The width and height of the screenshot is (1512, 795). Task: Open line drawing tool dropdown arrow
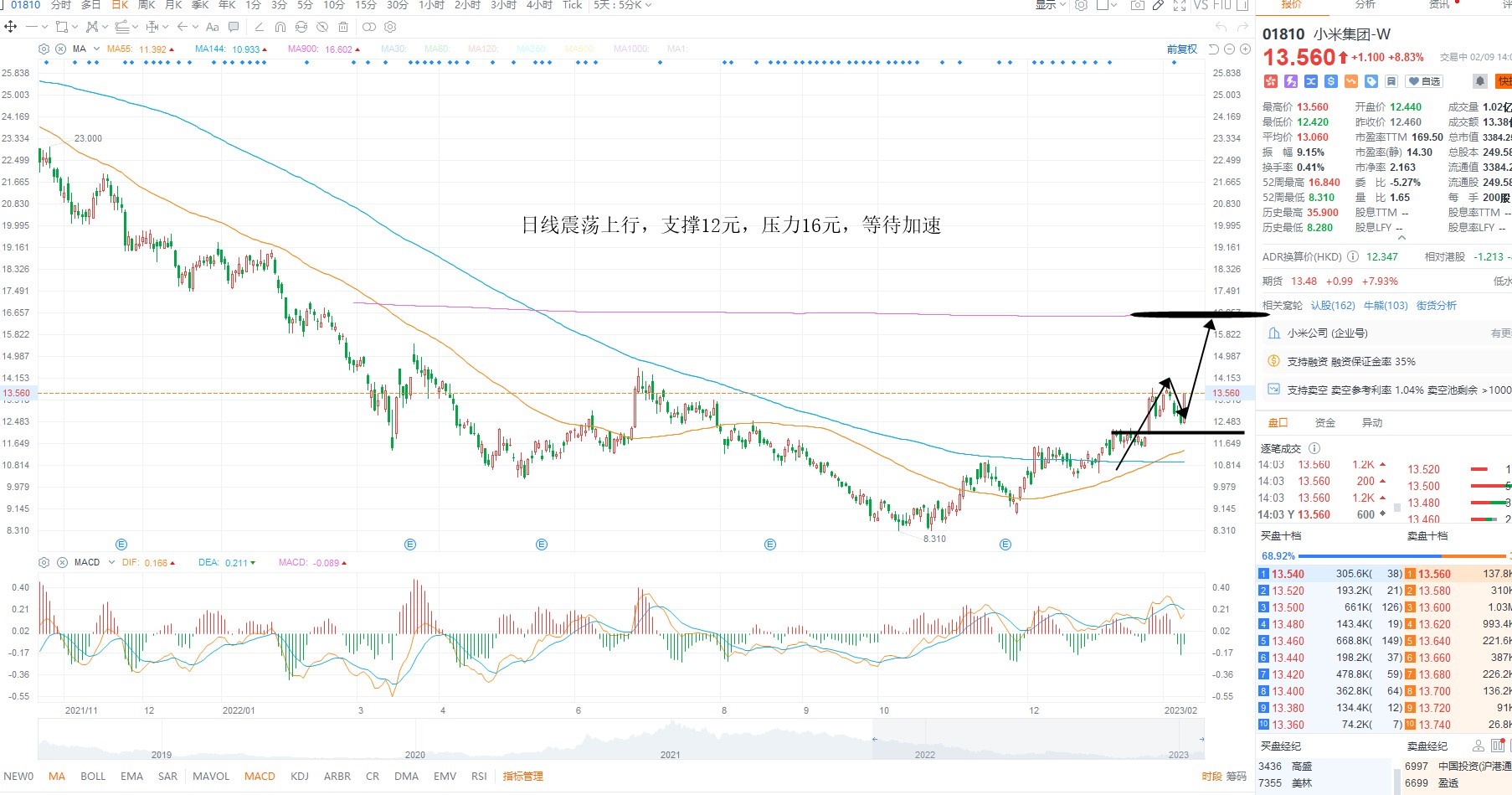click(x=44, y=27)
